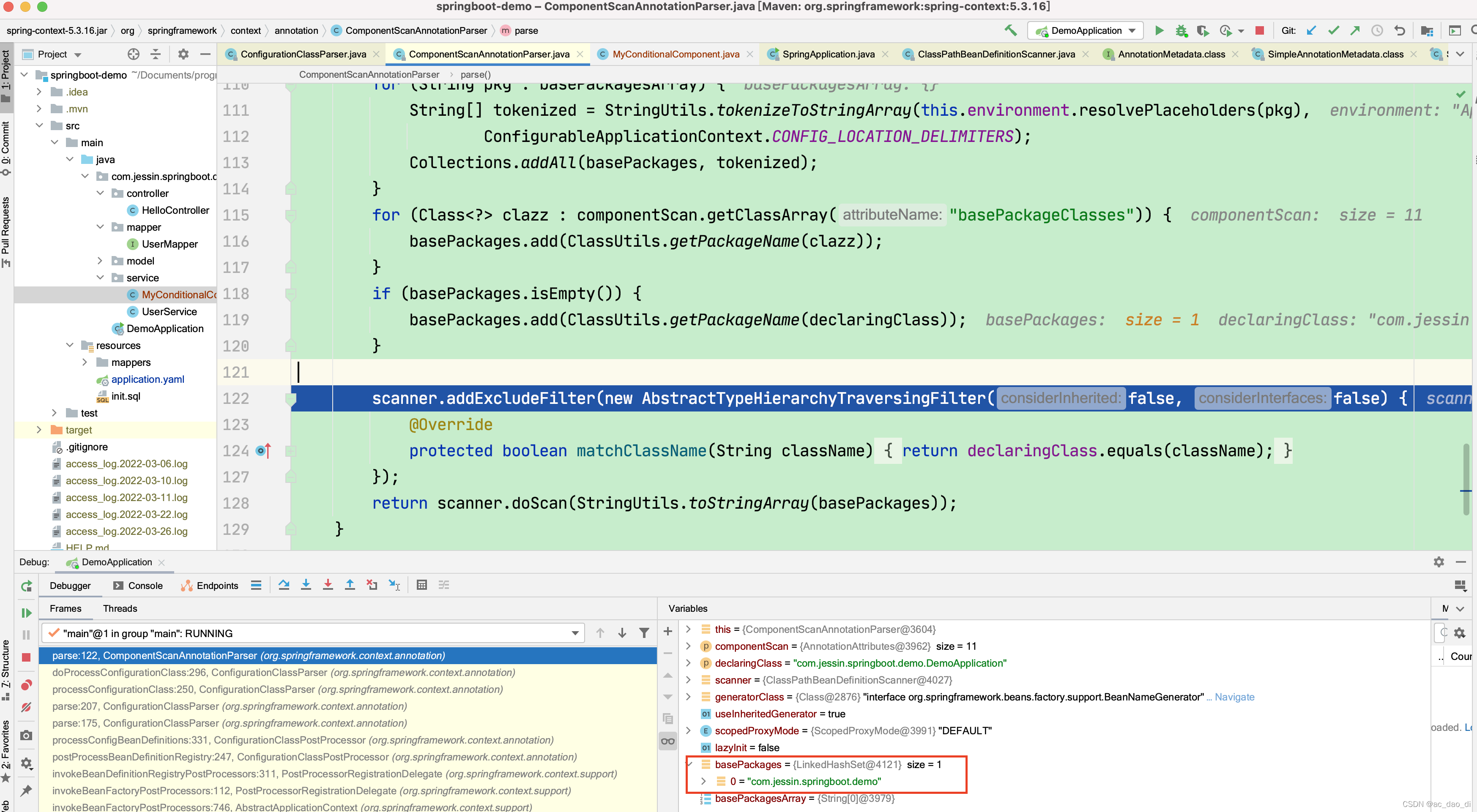Image resolution: width=1477 pixels, height=812 pixels.
Task: Start debugging with the bug icon
Action: 1181,30
